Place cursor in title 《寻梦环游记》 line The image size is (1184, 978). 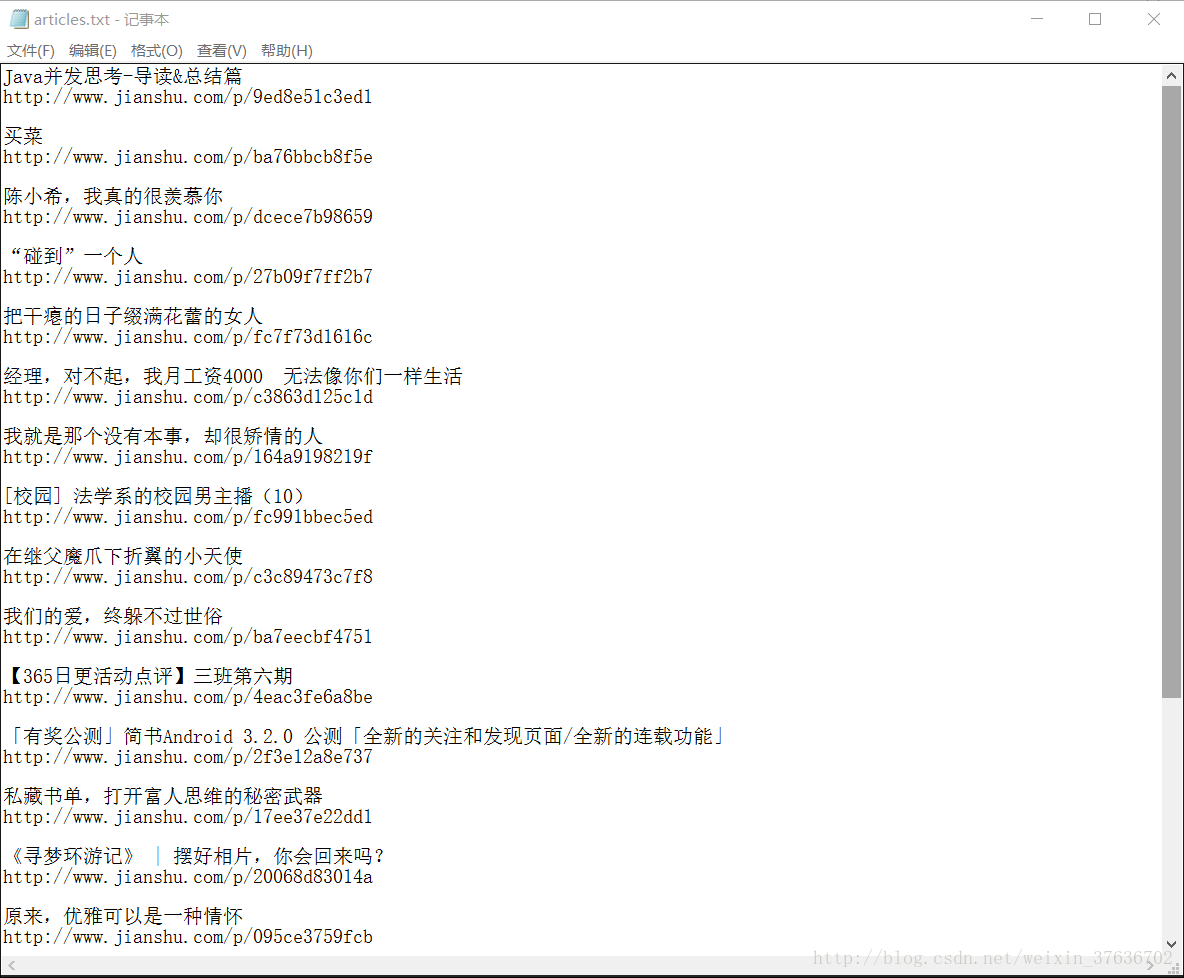pyautogui.click(x=195, y=856)
